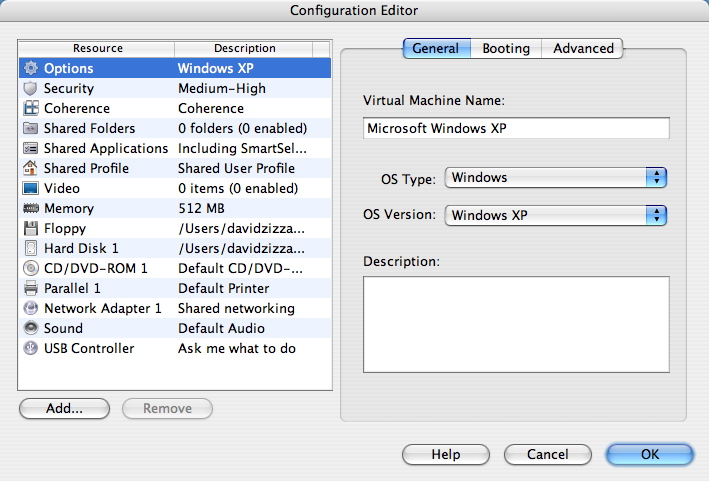Click the CD/DVD-ROM 1 disc icon
Screen dimensions: 709x481
(x=31, y=268)
